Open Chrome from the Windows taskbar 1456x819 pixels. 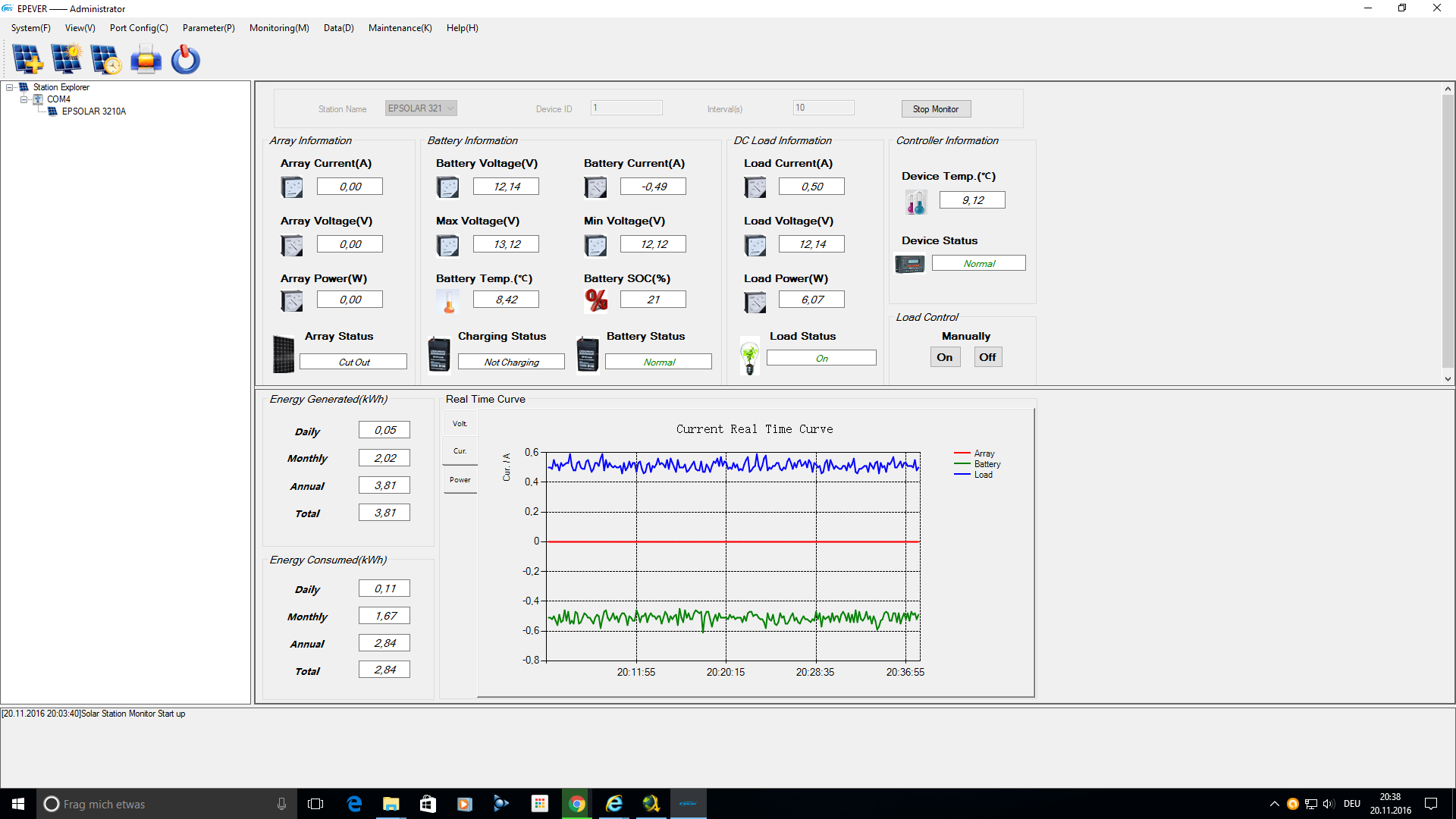click(x=576, y=804)
